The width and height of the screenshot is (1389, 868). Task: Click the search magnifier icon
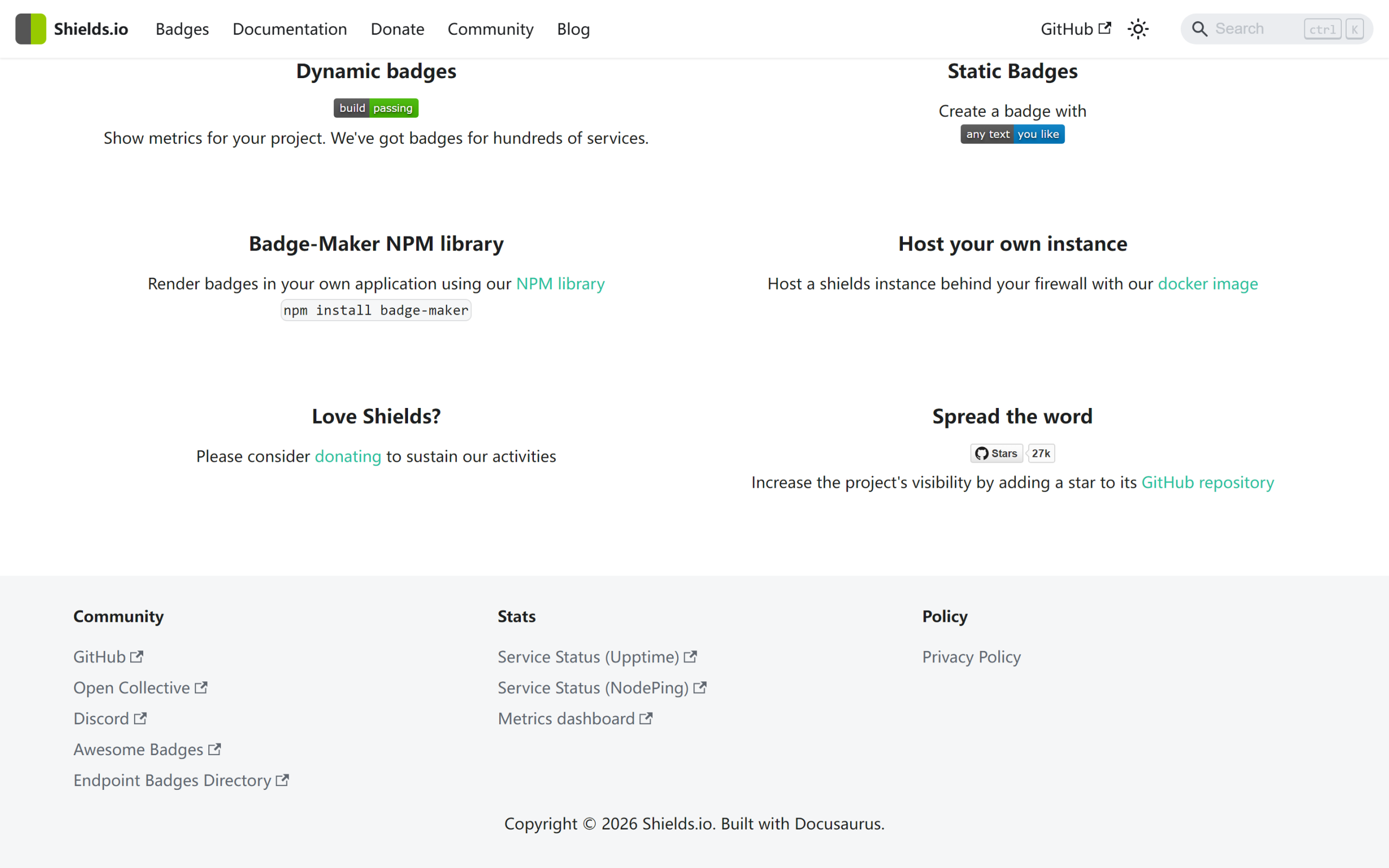[x=1200, y=29]
